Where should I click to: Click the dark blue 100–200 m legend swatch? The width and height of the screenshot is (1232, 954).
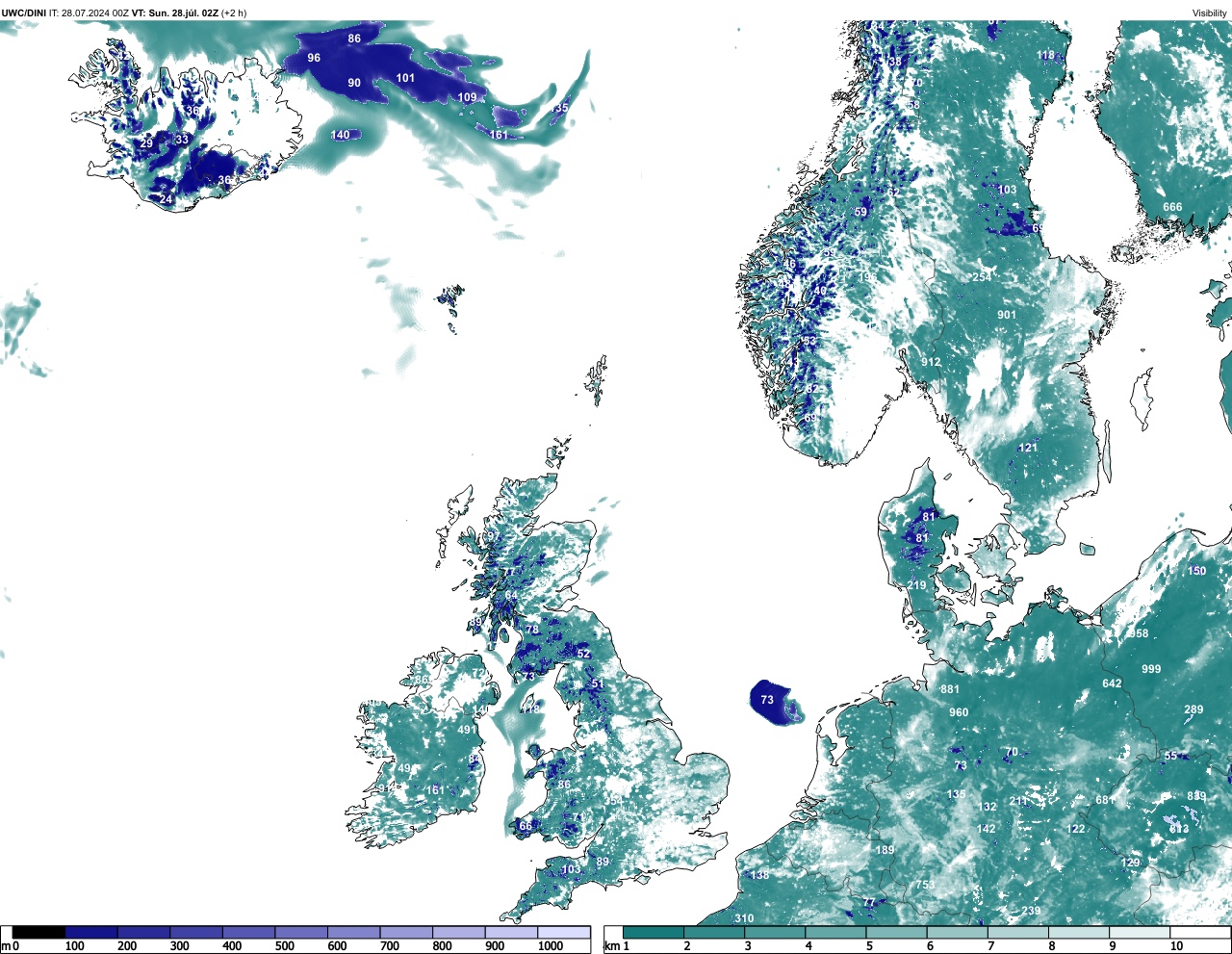tap(91, 932)
